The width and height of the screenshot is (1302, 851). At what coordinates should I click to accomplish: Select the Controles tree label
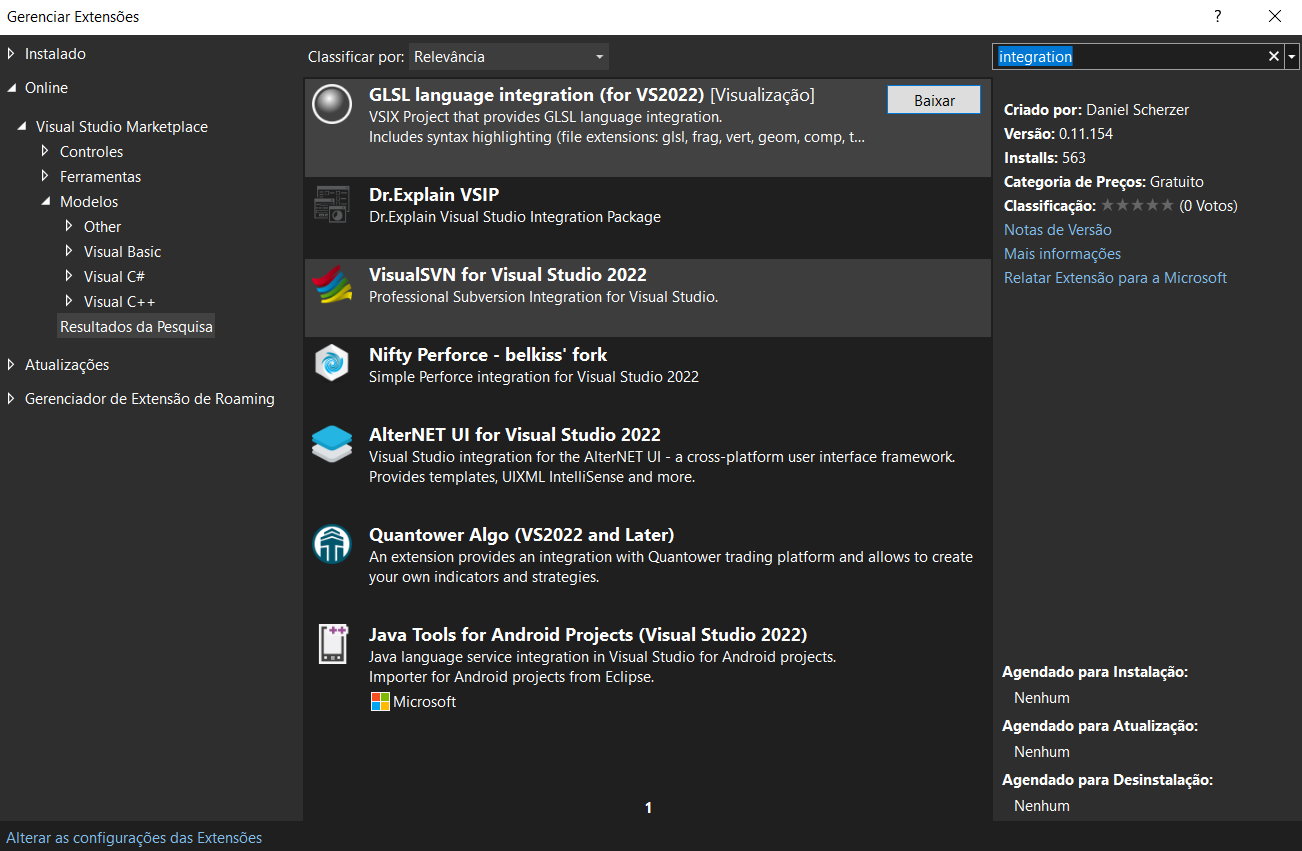92,152
